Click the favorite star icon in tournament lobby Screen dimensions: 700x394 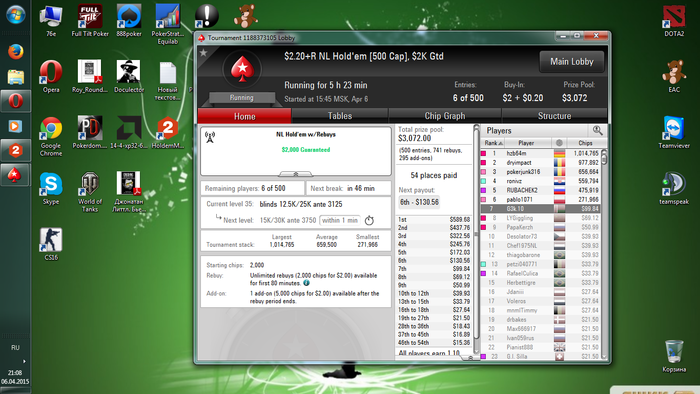click(204, 53)
